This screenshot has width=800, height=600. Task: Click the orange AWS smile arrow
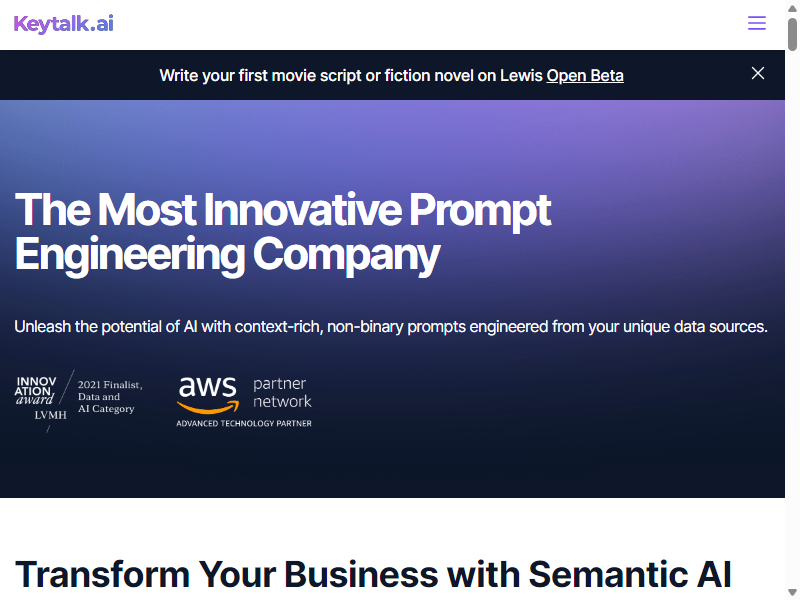pyautogui.click(x=208, y=407)
